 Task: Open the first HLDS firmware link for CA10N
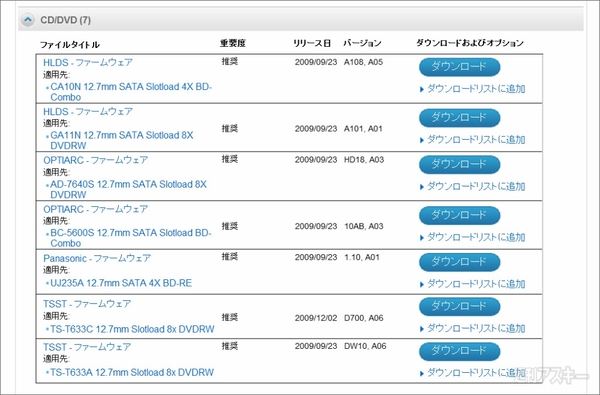coord(88,62)
